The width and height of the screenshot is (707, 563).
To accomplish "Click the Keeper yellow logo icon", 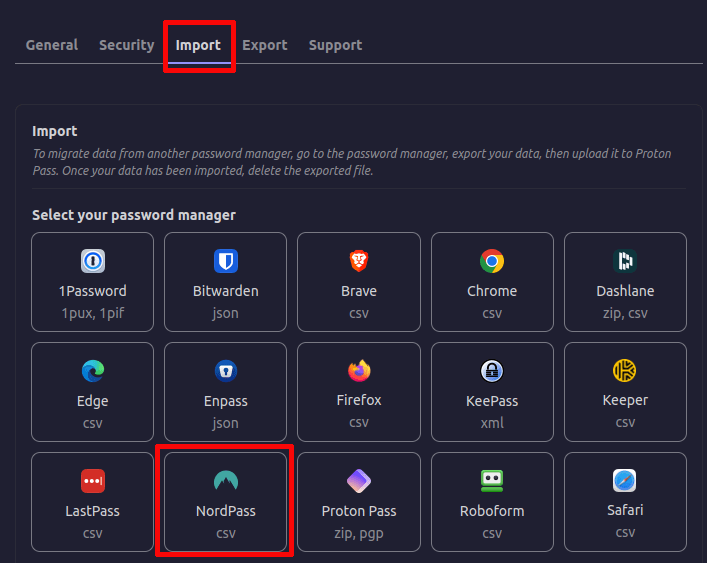I will tap(624, 371).
